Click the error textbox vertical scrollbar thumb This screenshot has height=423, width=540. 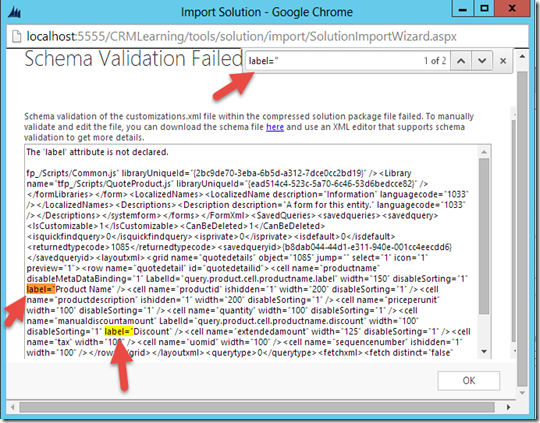pos(484,236)
